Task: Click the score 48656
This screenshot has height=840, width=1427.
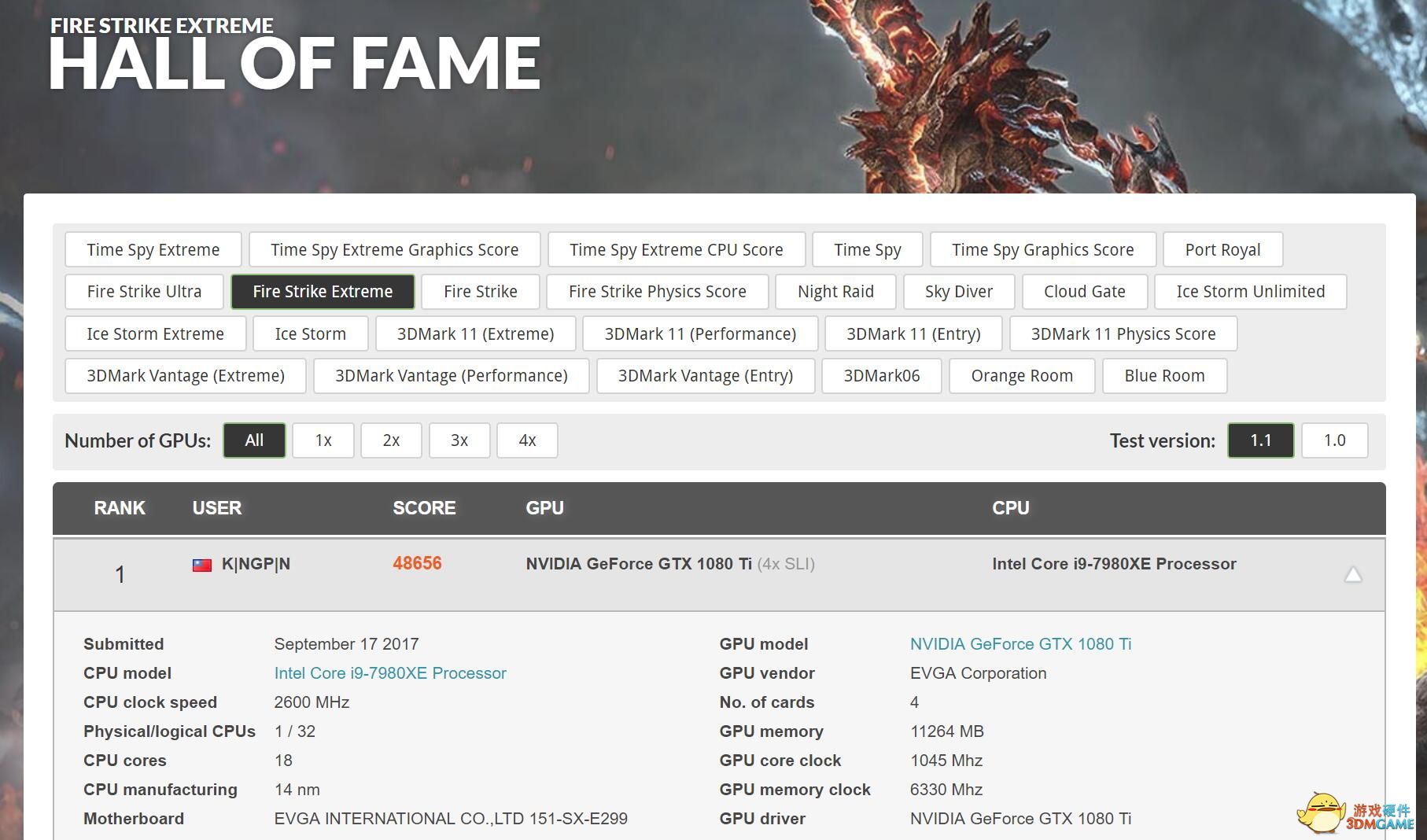Action: pos(417,563)
